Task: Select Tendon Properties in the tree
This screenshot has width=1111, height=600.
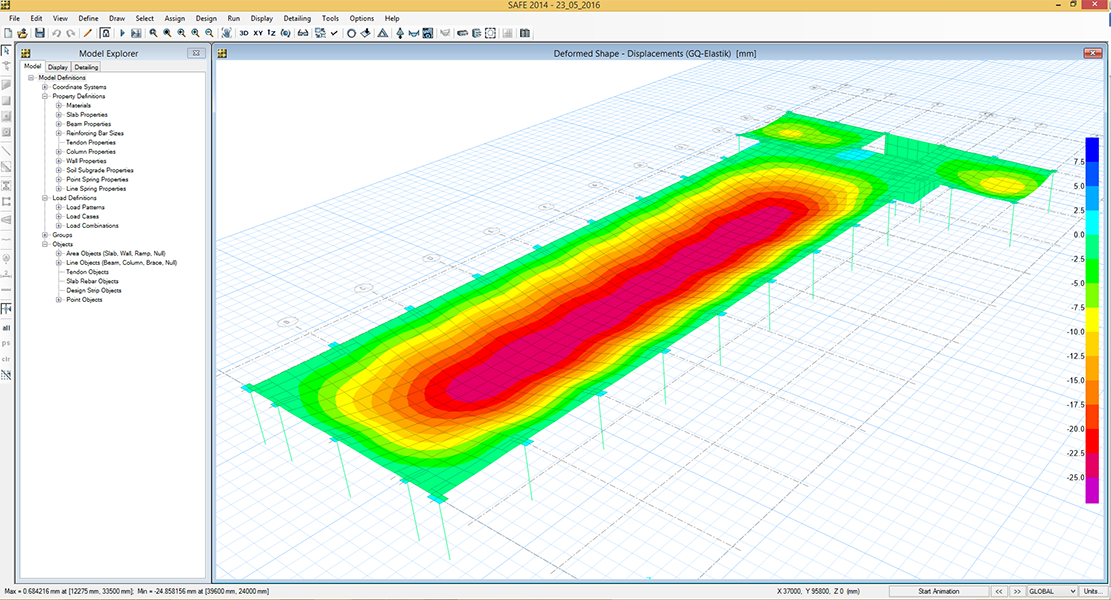Action: 91,142
